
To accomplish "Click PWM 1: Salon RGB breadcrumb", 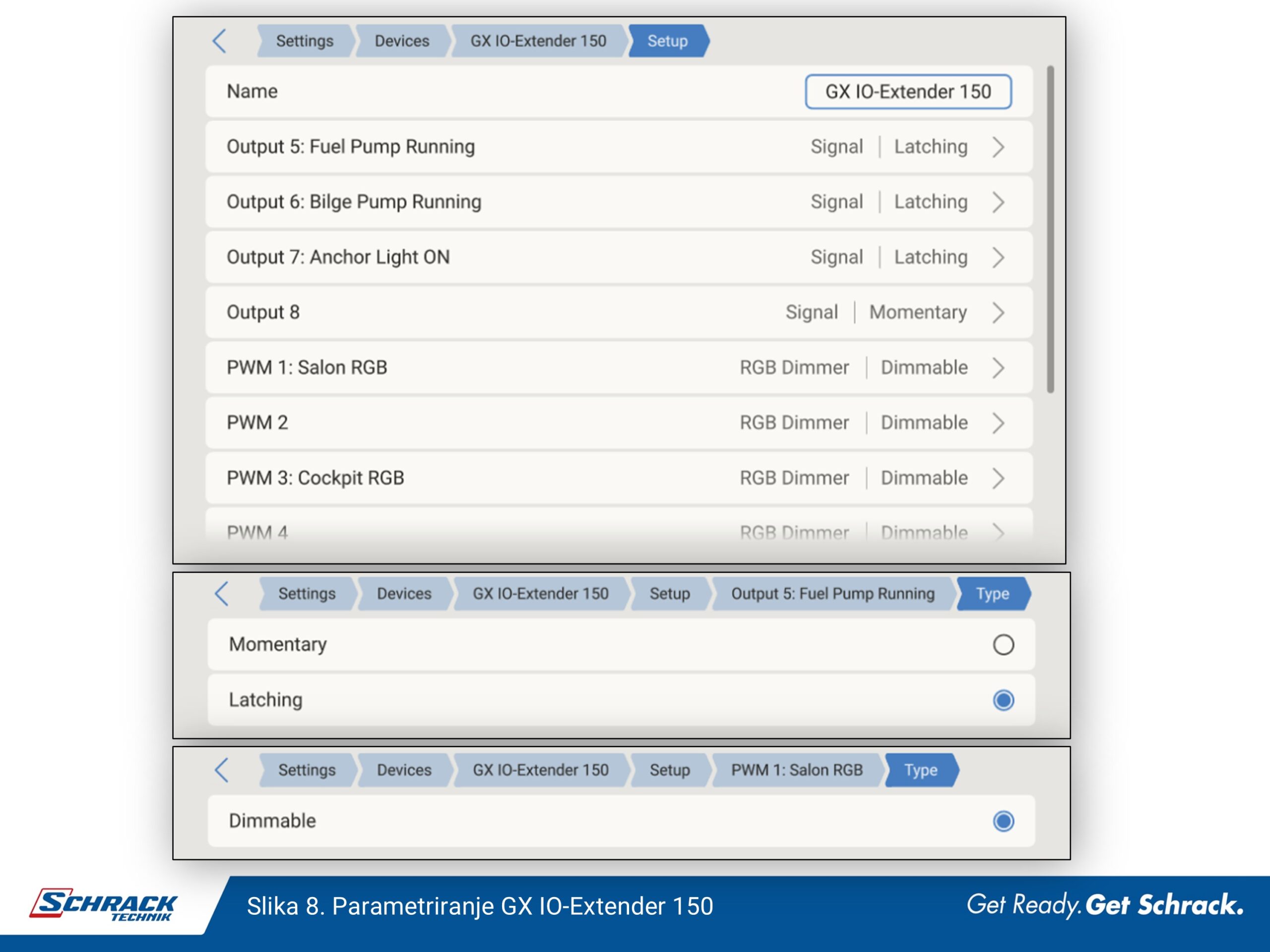I will pos(796,770).
